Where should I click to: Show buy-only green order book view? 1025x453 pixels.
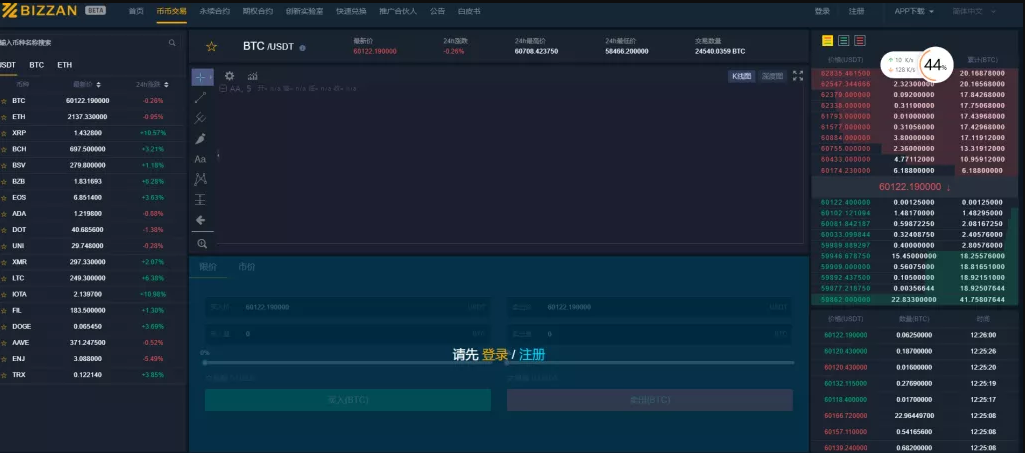844,41
